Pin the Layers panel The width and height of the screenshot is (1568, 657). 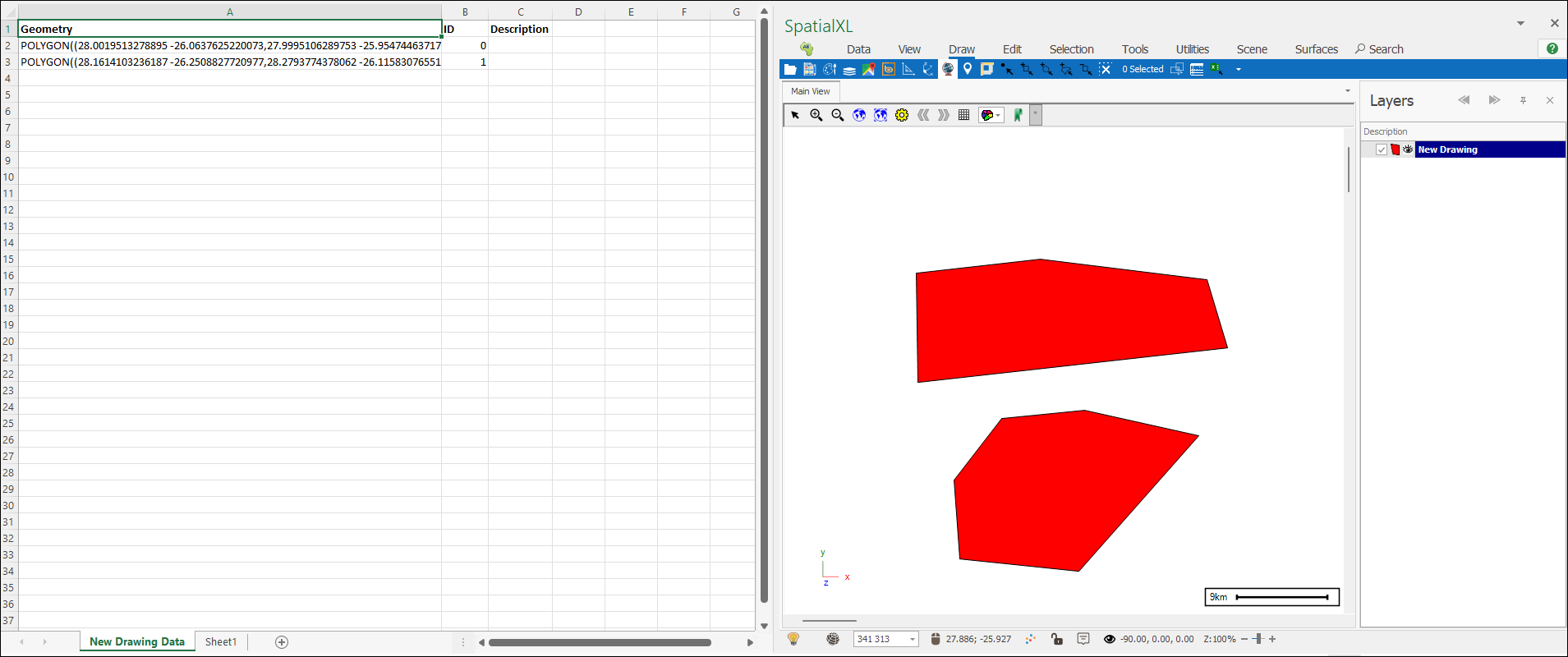pos(1523,100)
